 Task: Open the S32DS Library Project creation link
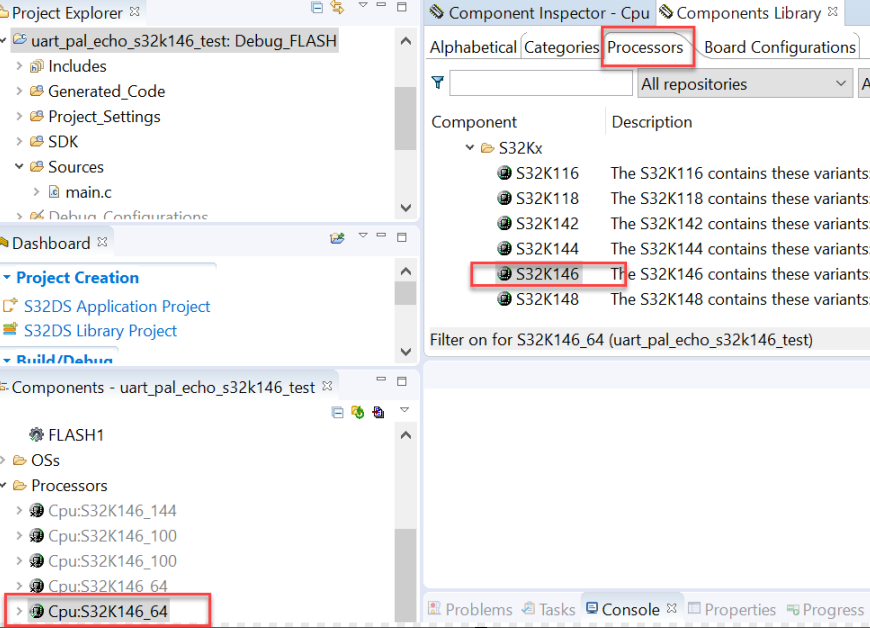[100, 330]
